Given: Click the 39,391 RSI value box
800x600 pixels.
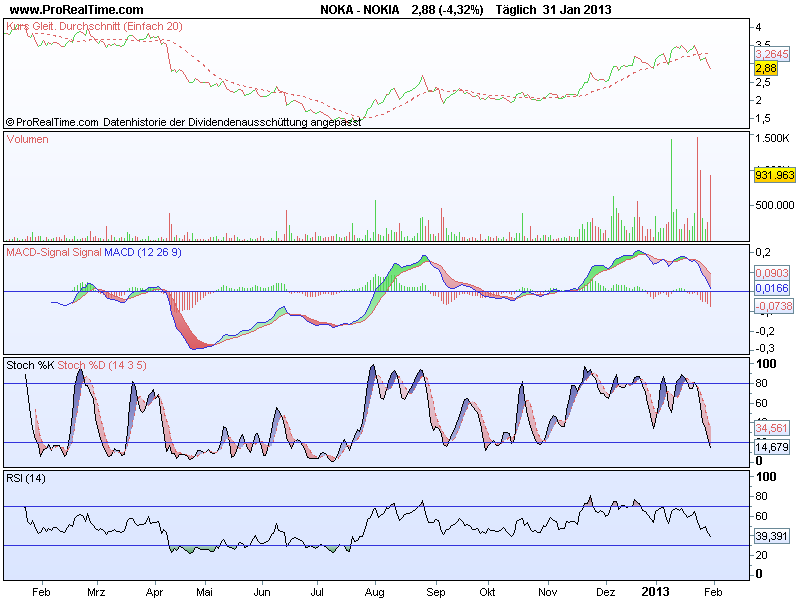Looking at the screenshot, I should pos(771,536).
